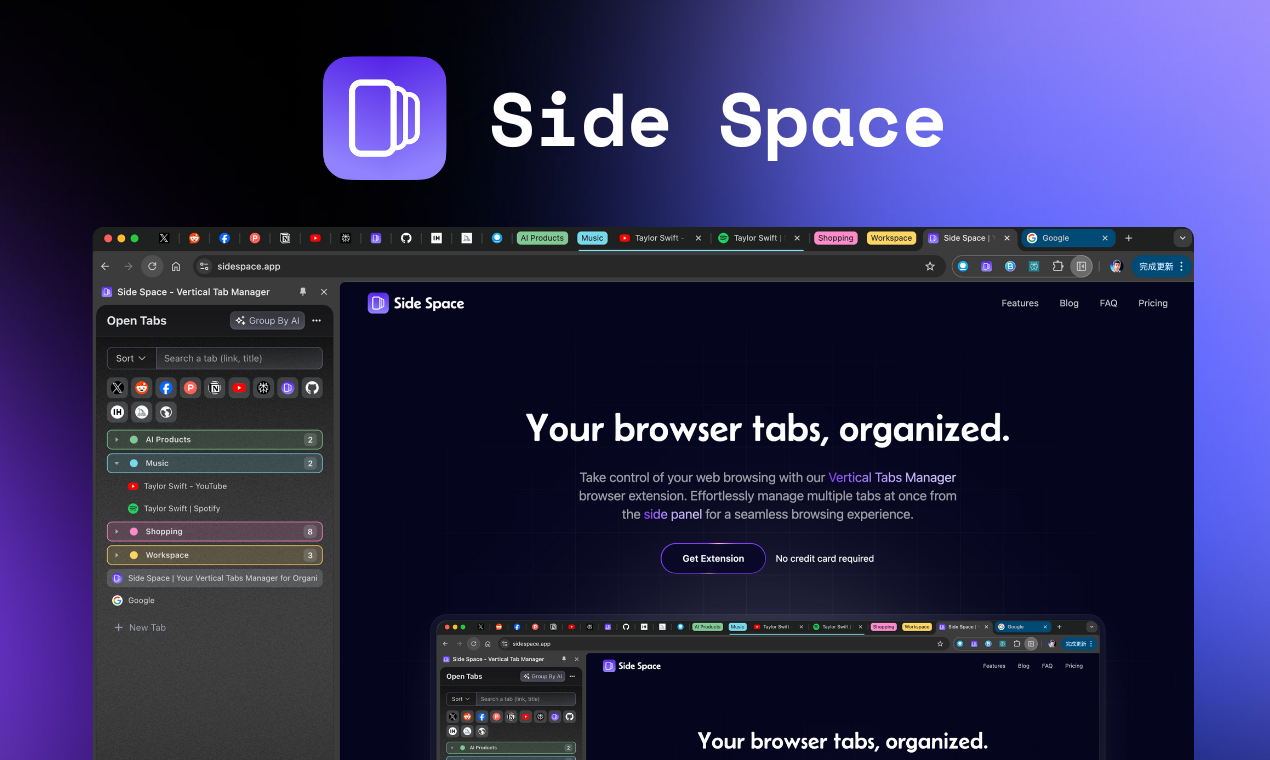Click the sidespace.app address bar

click(568, 266)
